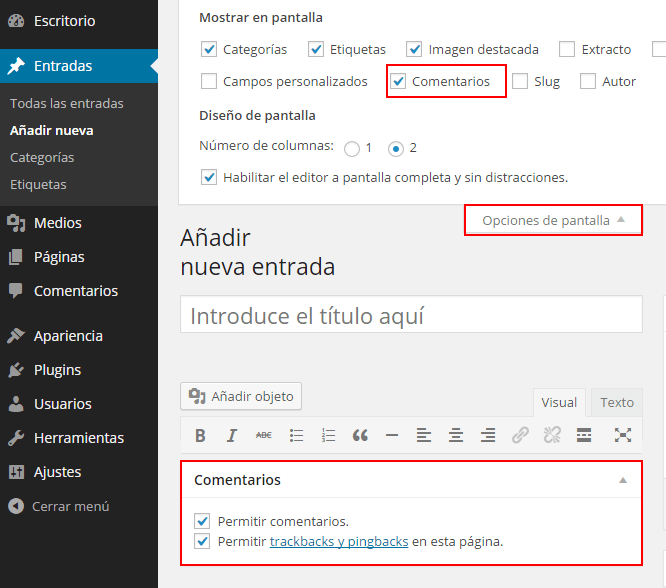
Task: Click the Cerrar menú arrow icon
Action: point(16,506)
